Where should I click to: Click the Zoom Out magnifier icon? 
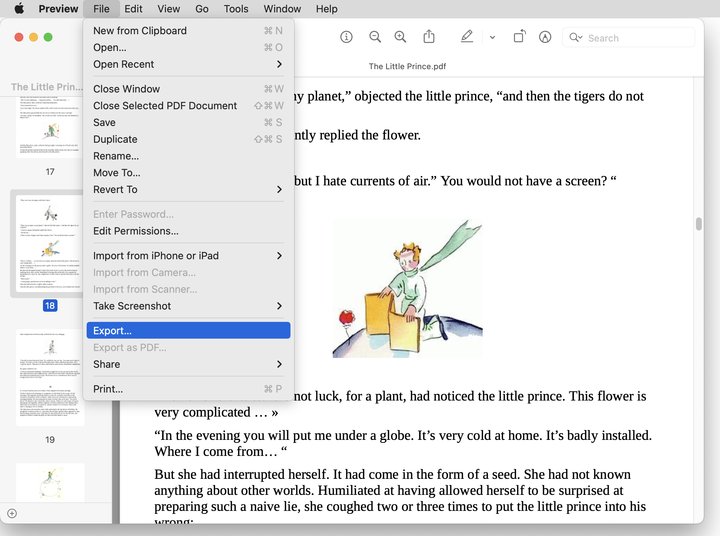[375, 37]
